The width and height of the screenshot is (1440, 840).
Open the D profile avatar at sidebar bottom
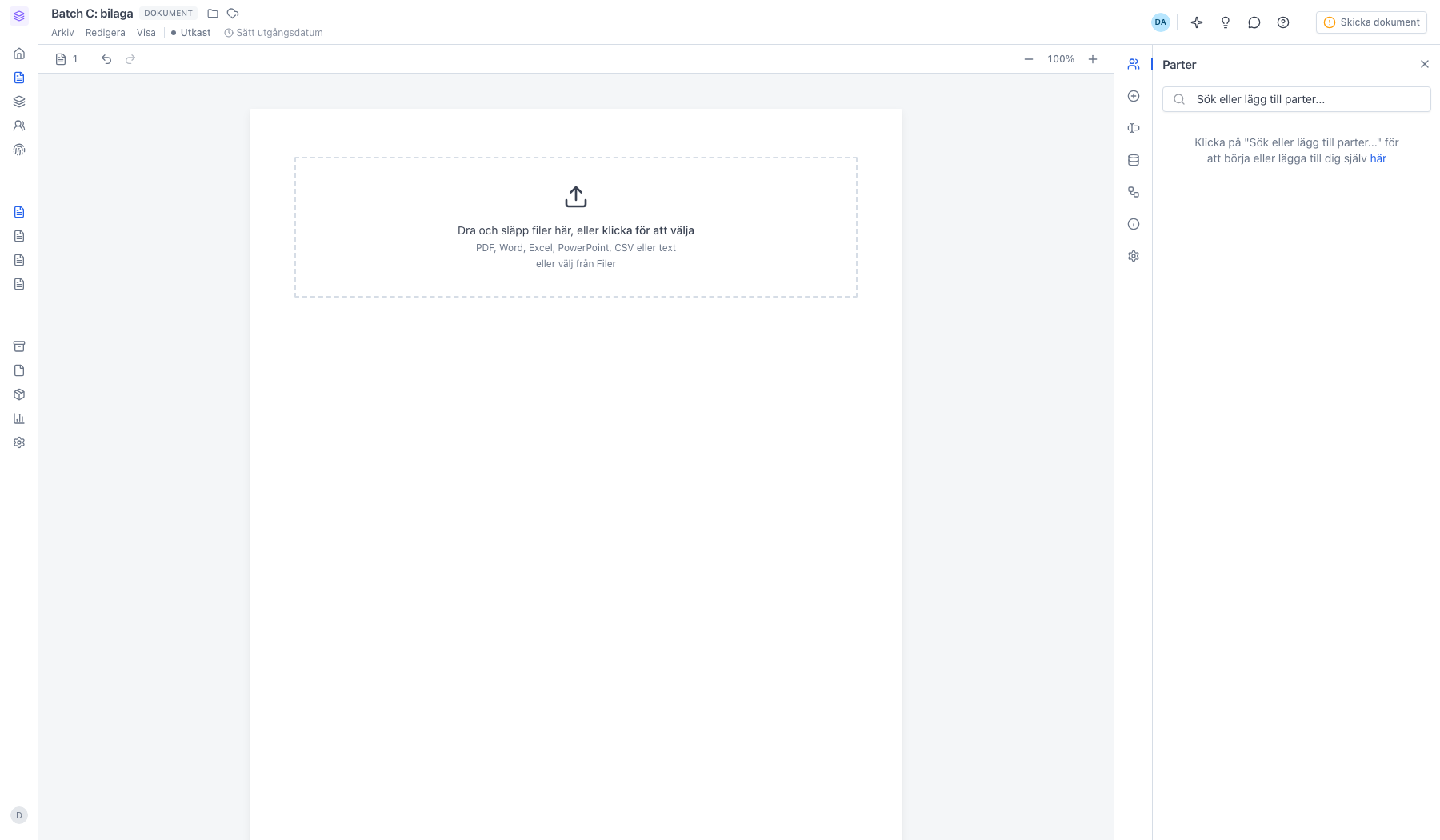pyautogui.click(x=19, y=815)
